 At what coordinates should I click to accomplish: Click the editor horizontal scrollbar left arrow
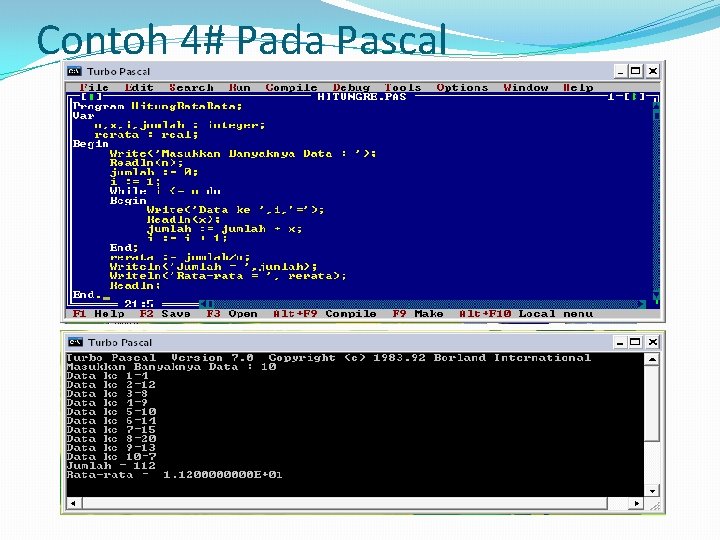pyautogui.click(x=202, y=304)
